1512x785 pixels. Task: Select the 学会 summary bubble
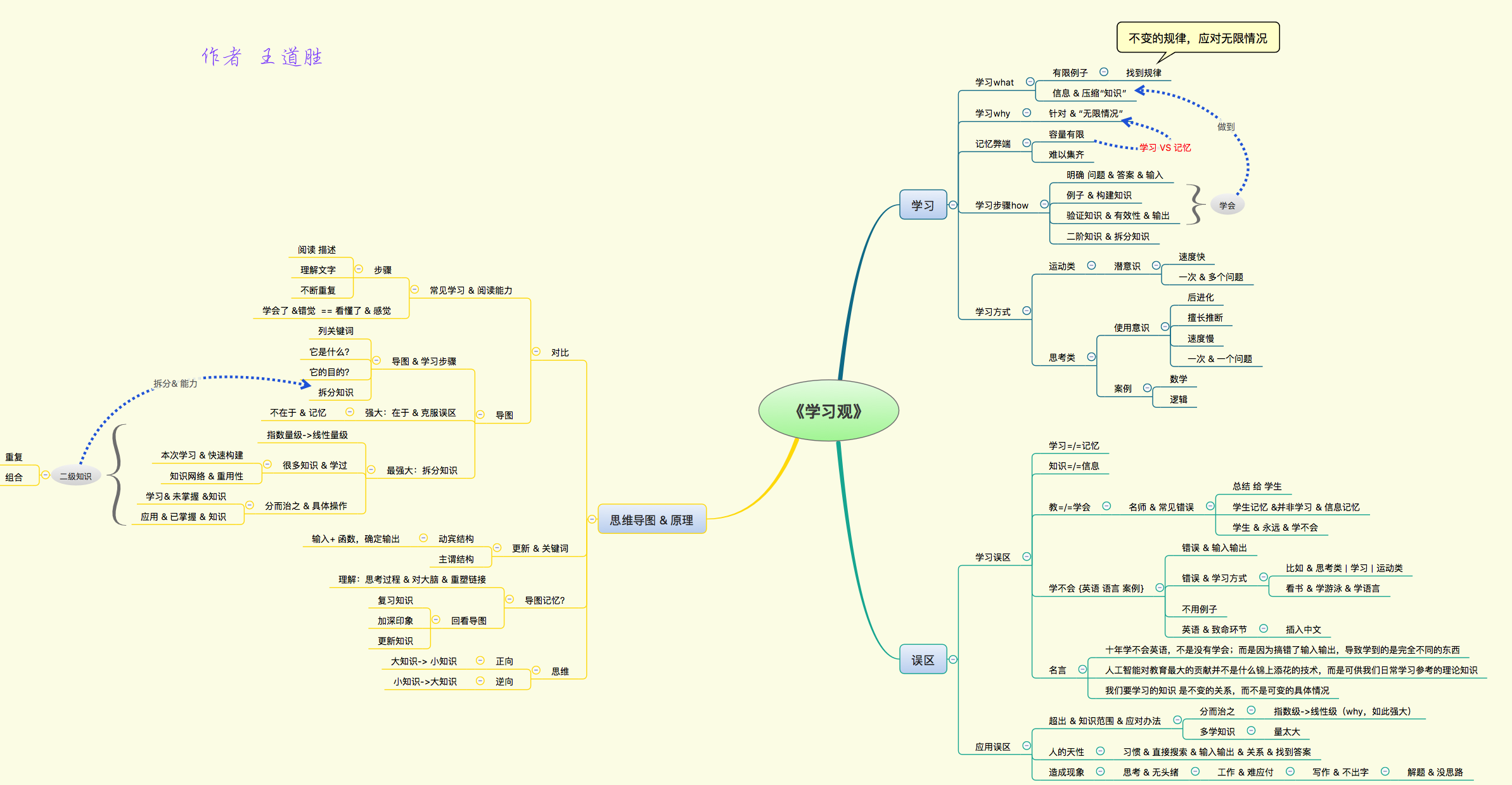click(1227, 205)
